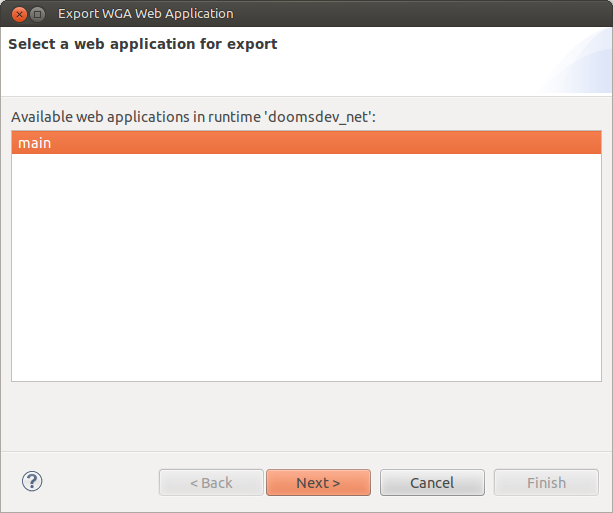This screenshot has height=513, width=613.
Task: Get context help via the circled question mark
Action: pyautogui.click(x=32, y=481)
